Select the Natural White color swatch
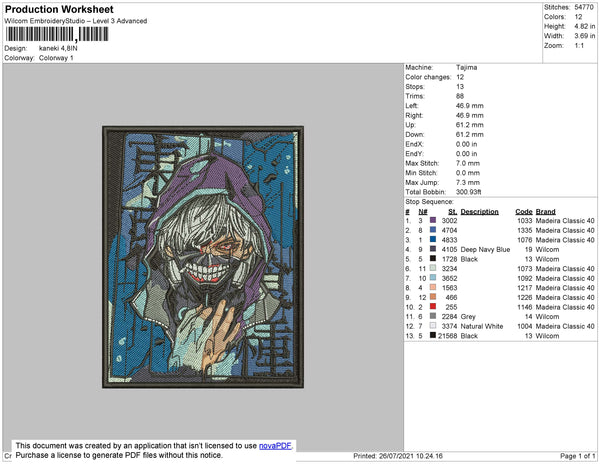This screenshot has height=464, width=600. click(433, 326)
